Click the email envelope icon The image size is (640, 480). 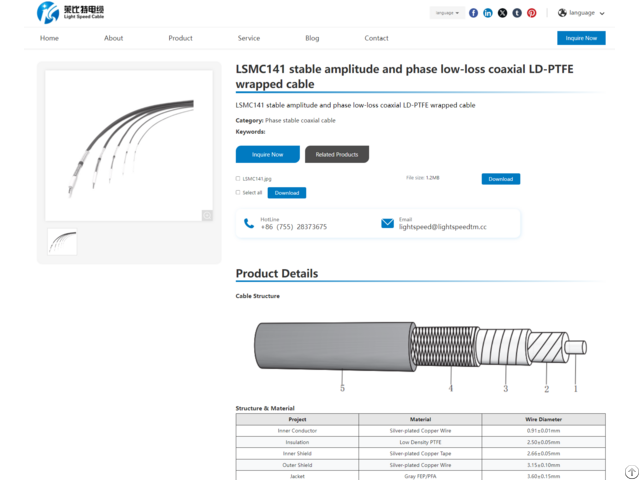point(387,223)
